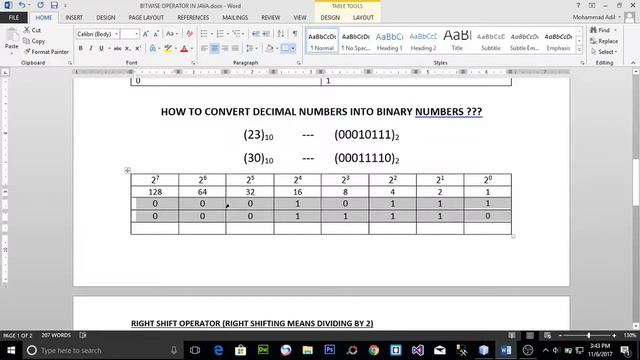Image resolution: width=640 pixels, height=360 pixels.
Task: Switch to Web Layout view in status bar
Action: [548, 336]
